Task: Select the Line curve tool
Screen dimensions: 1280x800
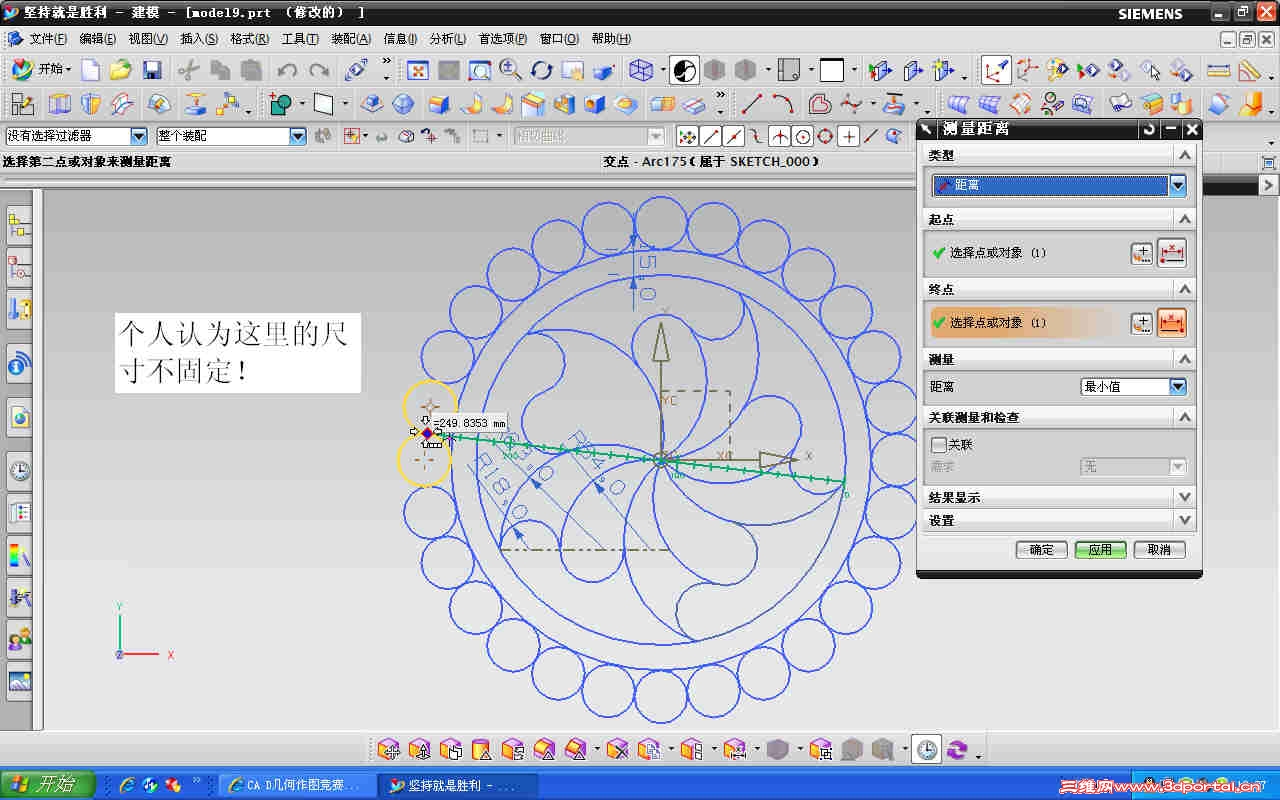Action: click(x=751, y=104)
